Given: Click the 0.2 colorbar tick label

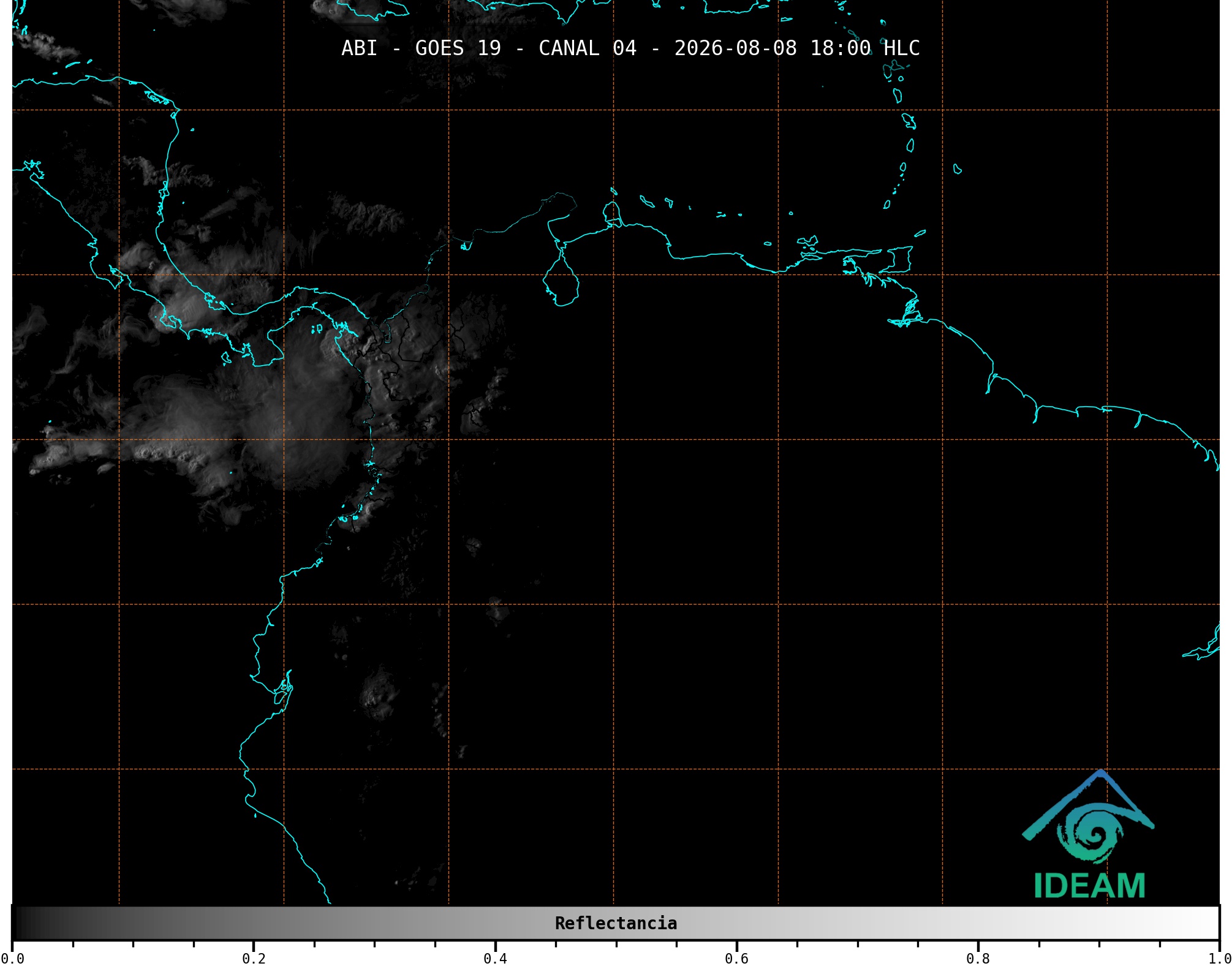Looking at the screenshot, I should click(254, 959).
